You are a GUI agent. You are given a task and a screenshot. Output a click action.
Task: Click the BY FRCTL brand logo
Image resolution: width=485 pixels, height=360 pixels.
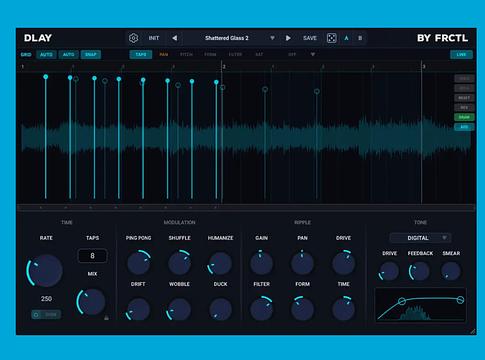pyautogui.click(x=442, y=38)
